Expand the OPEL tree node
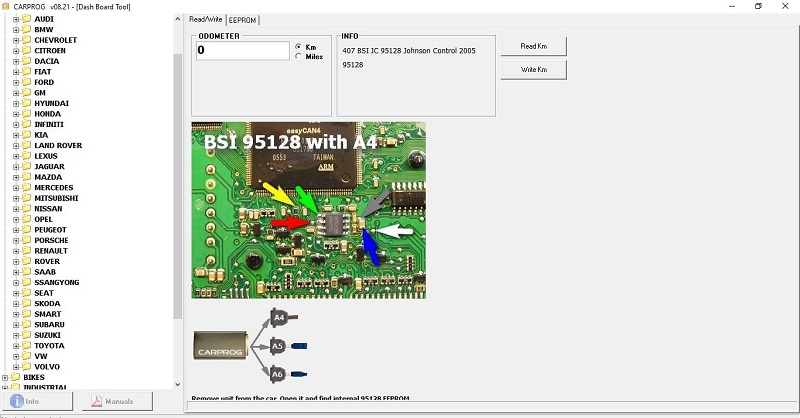 16,219
